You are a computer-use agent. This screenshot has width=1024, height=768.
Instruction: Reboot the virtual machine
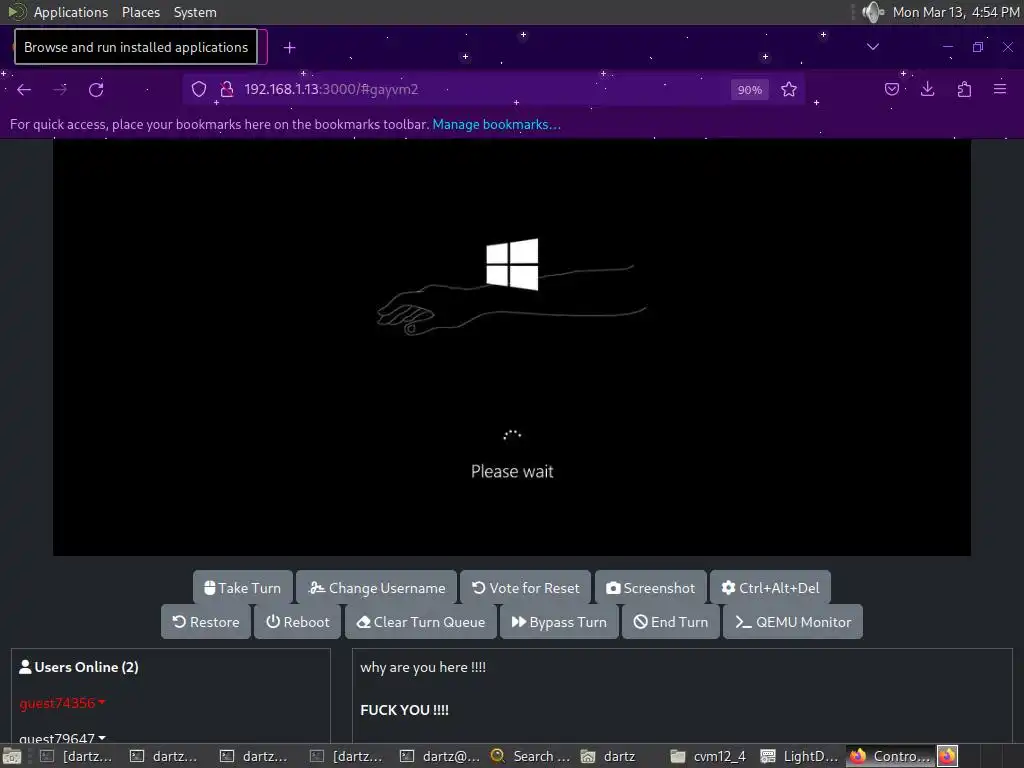[x=298, y=622]
